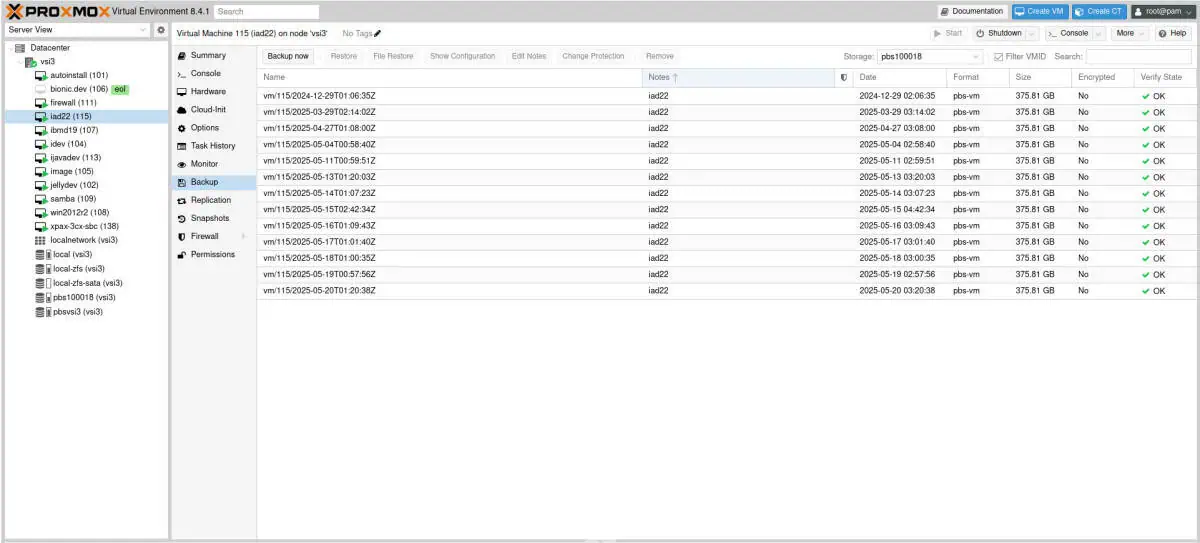
Task: Click the shield protection column header icon
Action: tap(843, 77)
